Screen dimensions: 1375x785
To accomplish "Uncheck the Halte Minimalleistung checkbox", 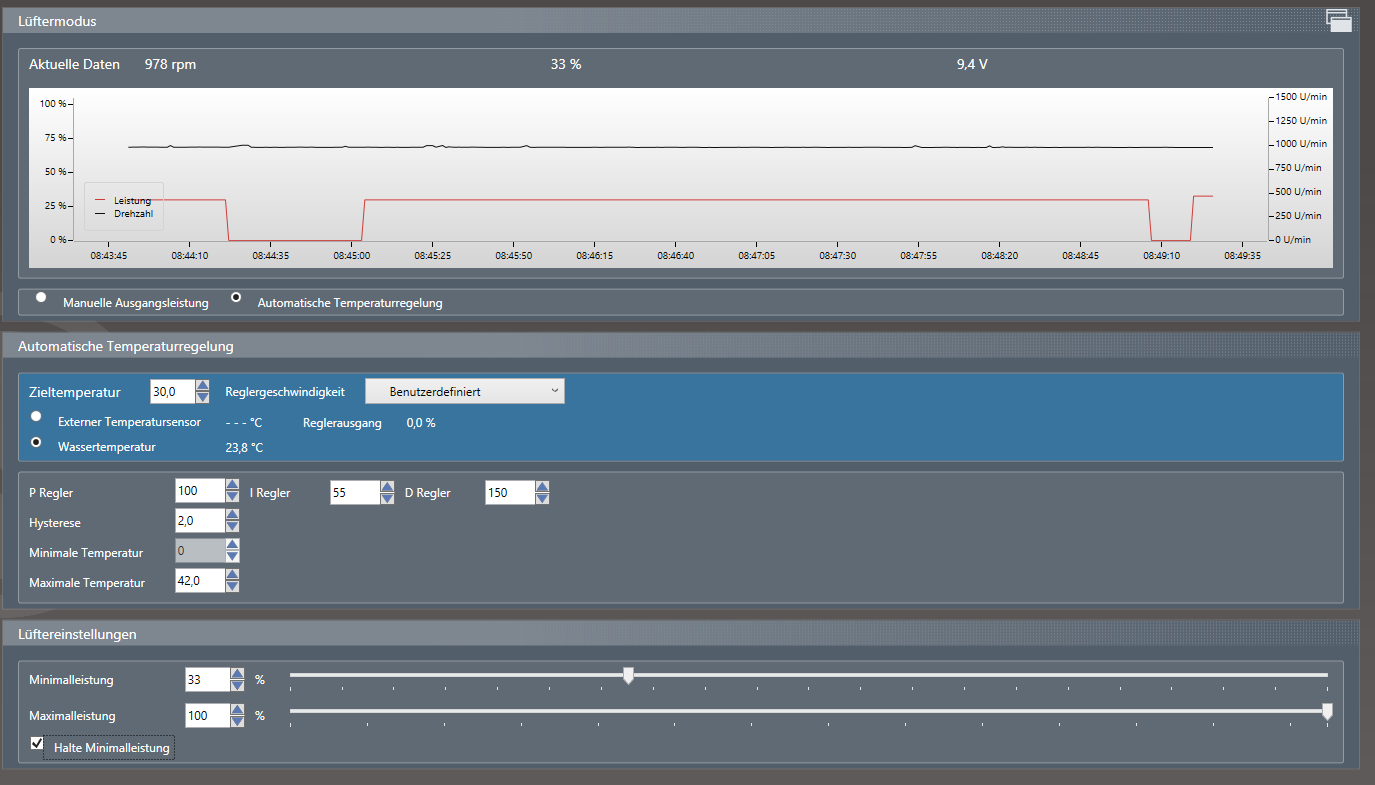I will pos(38,743).
